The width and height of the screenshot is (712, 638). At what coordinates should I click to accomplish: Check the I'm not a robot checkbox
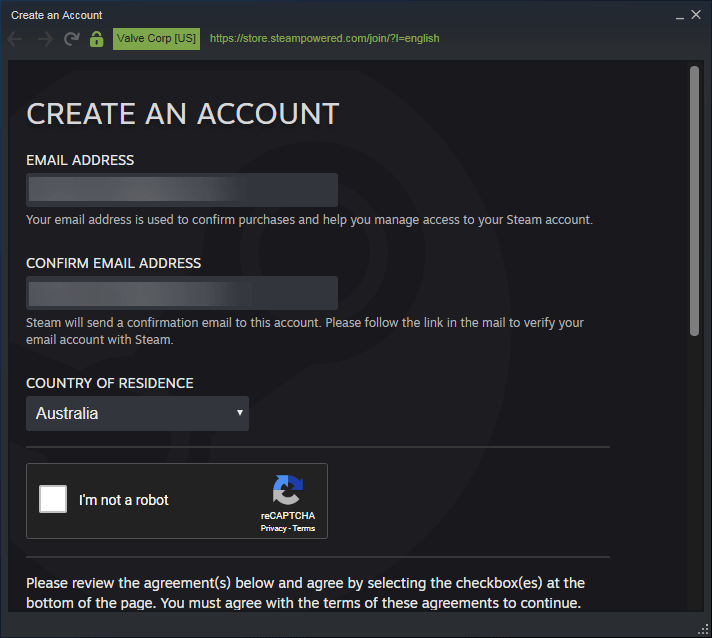pos(53,499)
